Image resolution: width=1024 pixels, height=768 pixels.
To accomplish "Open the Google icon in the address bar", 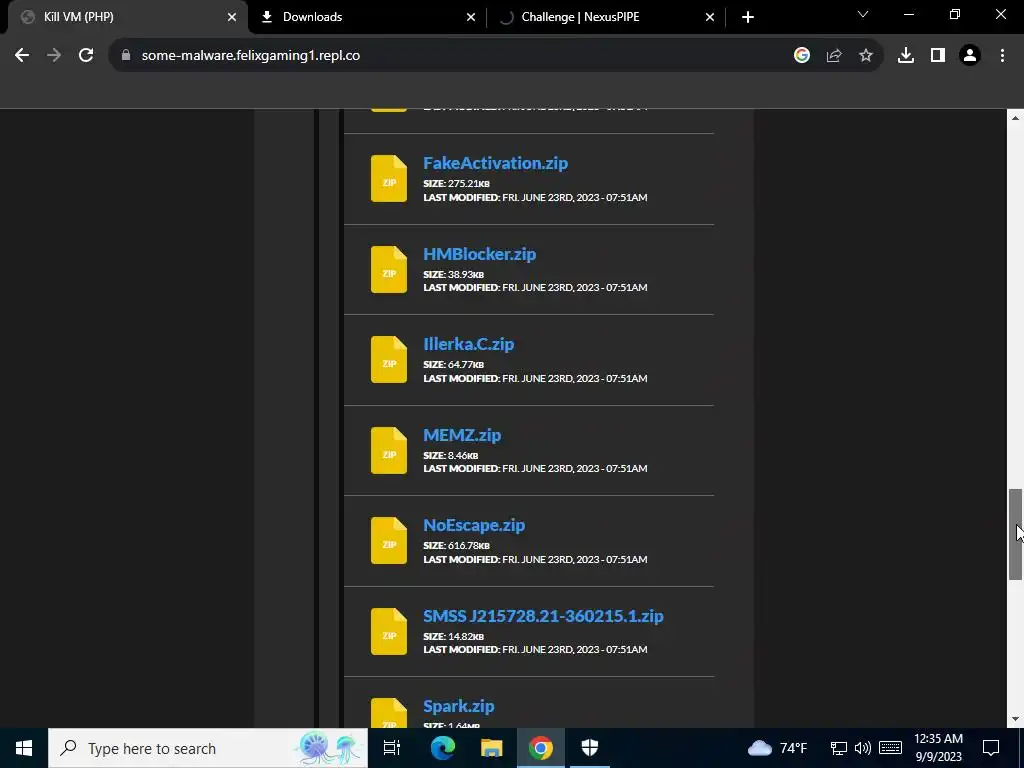I will tap(802, 56).
